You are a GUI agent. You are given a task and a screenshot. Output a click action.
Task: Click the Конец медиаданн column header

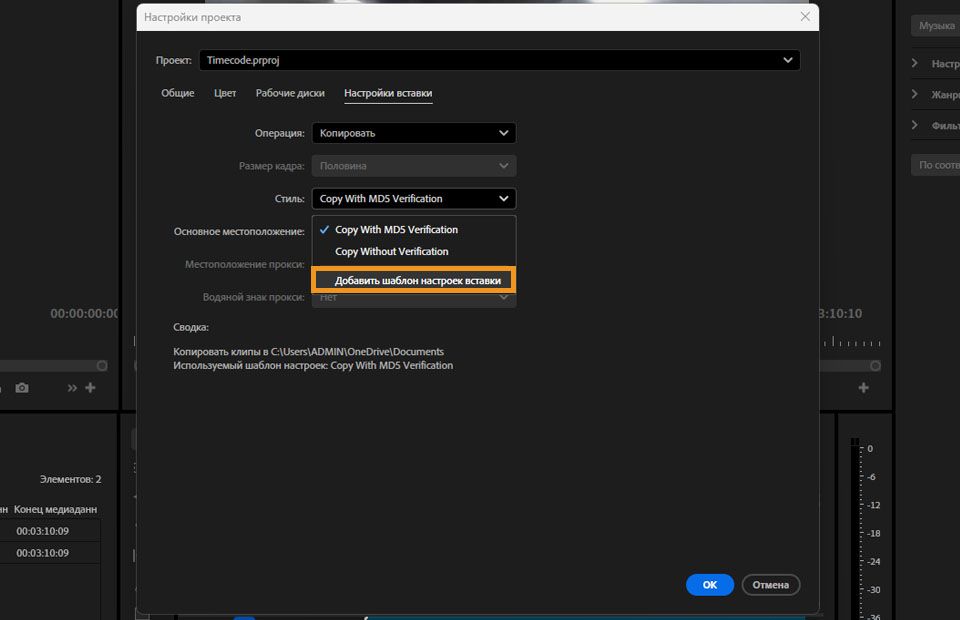[x=55, y=509]
